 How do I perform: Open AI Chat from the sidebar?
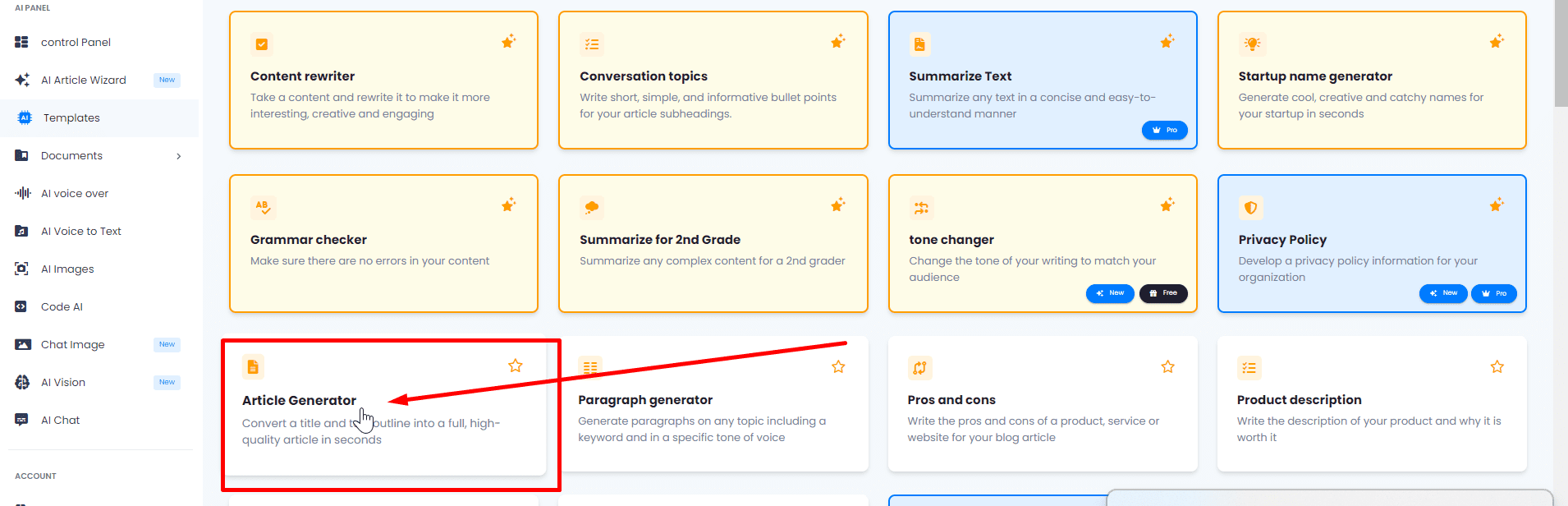click(61, 420)
